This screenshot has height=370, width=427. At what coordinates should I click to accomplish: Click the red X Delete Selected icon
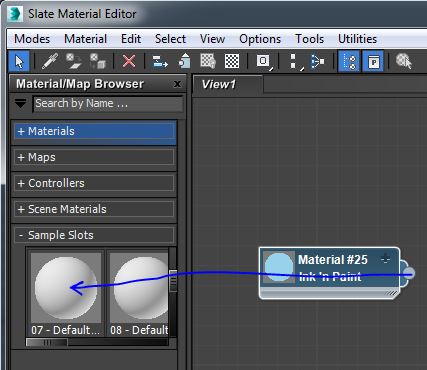[129, 62]
